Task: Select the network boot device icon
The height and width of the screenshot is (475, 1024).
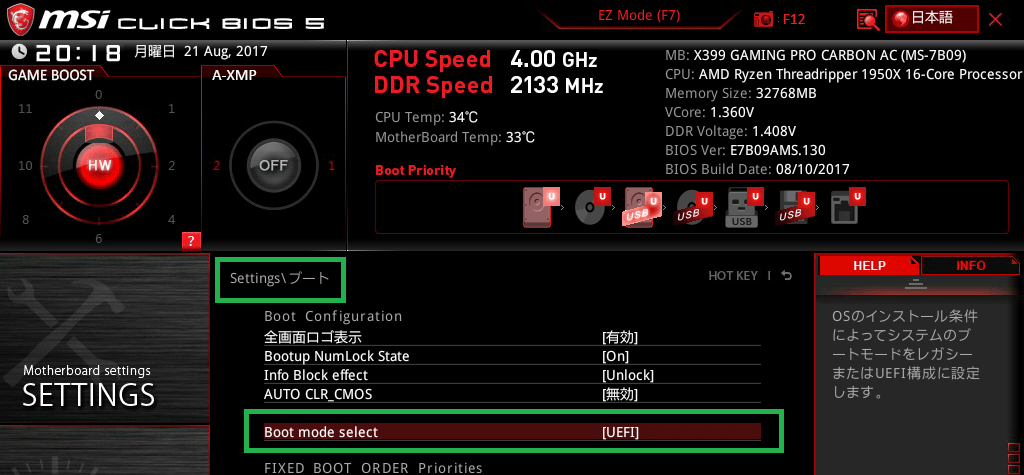Action: [x=848, y=207]
